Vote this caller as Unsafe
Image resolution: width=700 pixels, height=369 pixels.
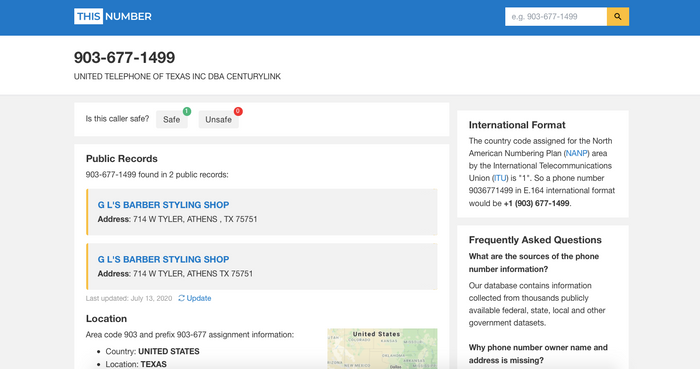[x=218, y=120]
